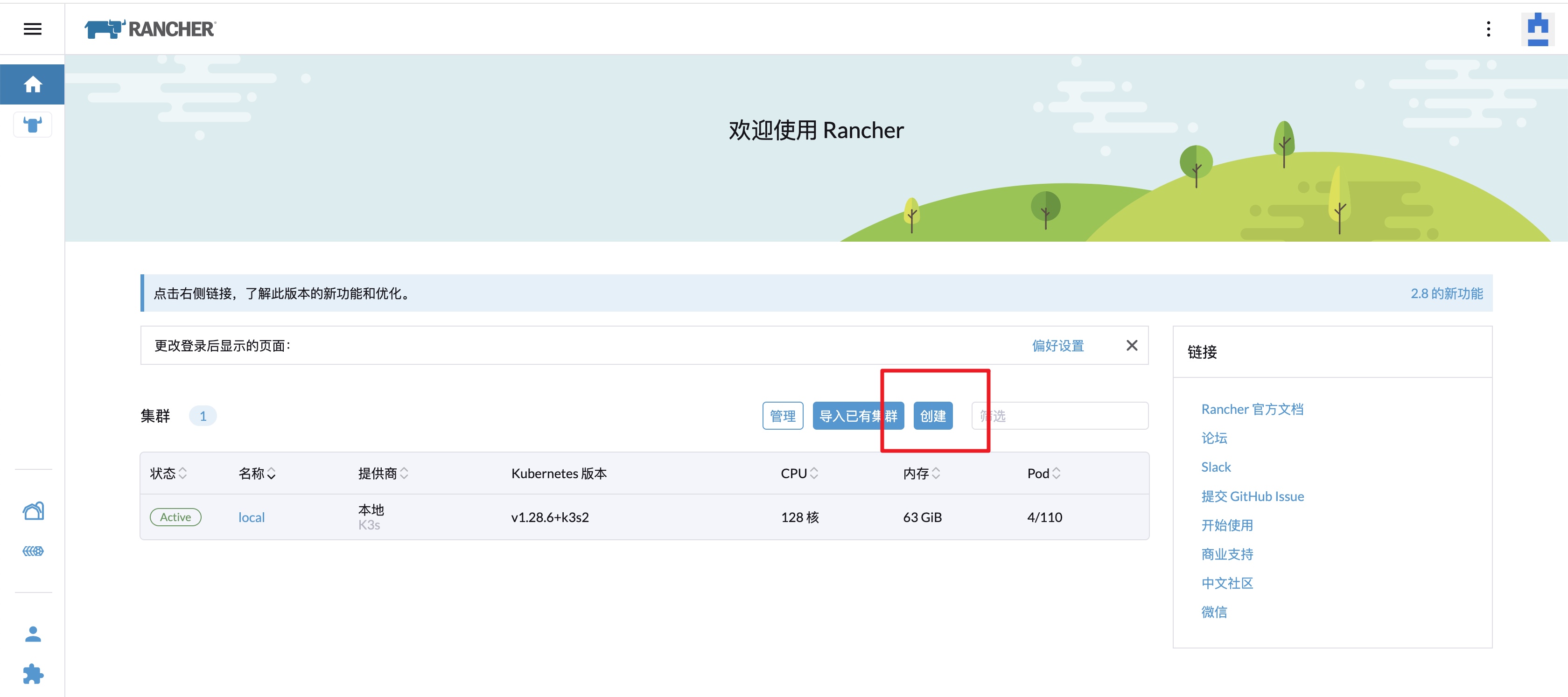Viewport: 1568px width, 697px height.
Task: Sort clusters by 提供商 column
Action: [x=383, y=473]
